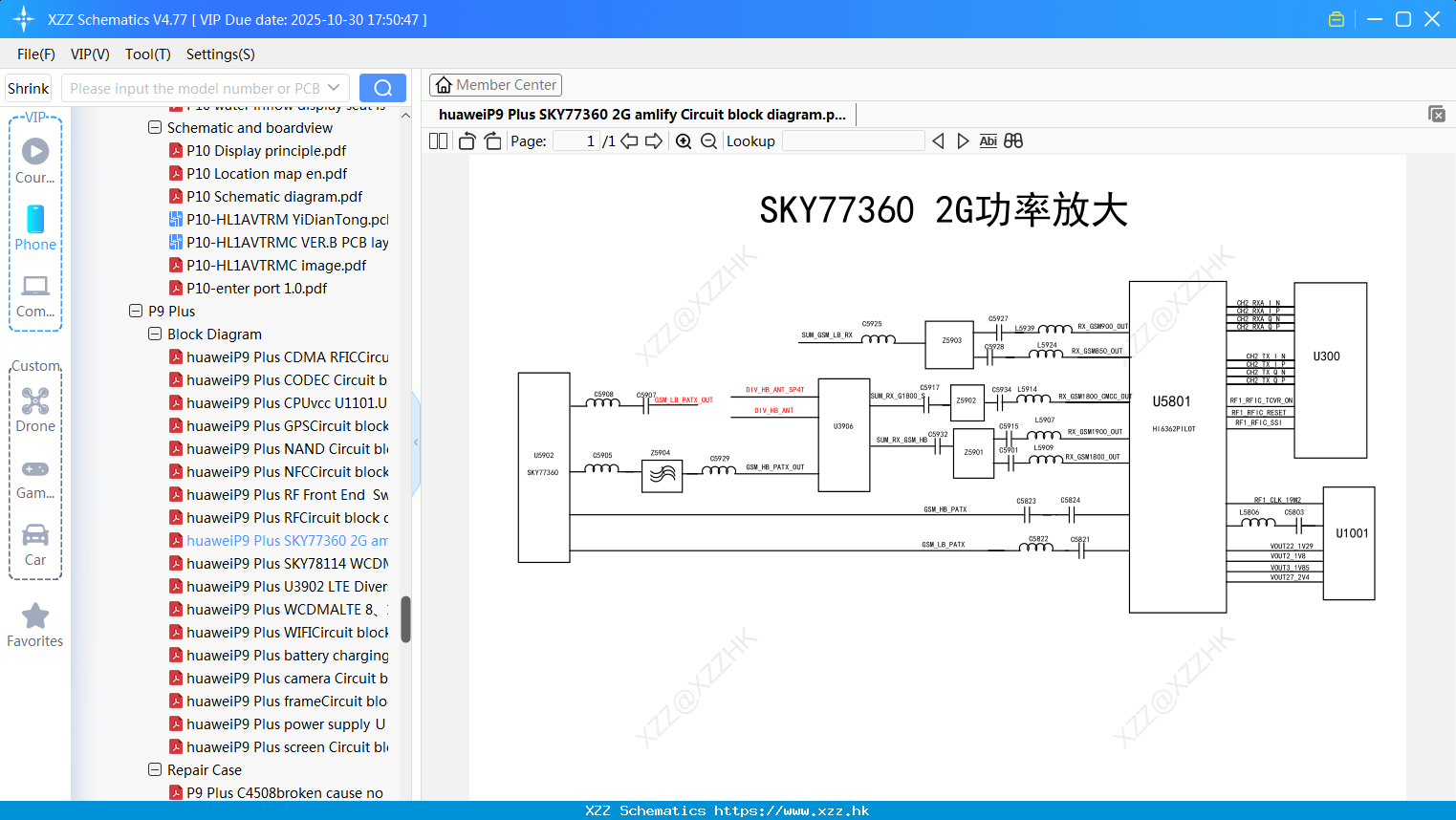
Task: Zoom out of the schematic
Action: 708,141
